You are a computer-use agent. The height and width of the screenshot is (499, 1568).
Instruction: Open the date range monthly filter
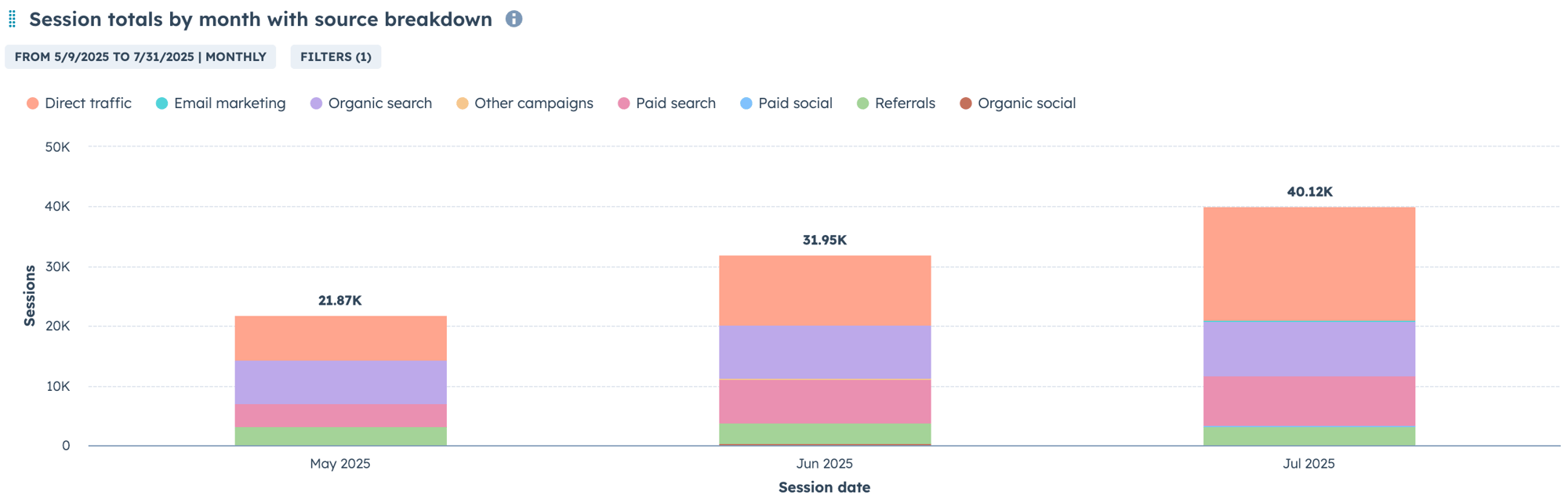[x=140, y=56]
